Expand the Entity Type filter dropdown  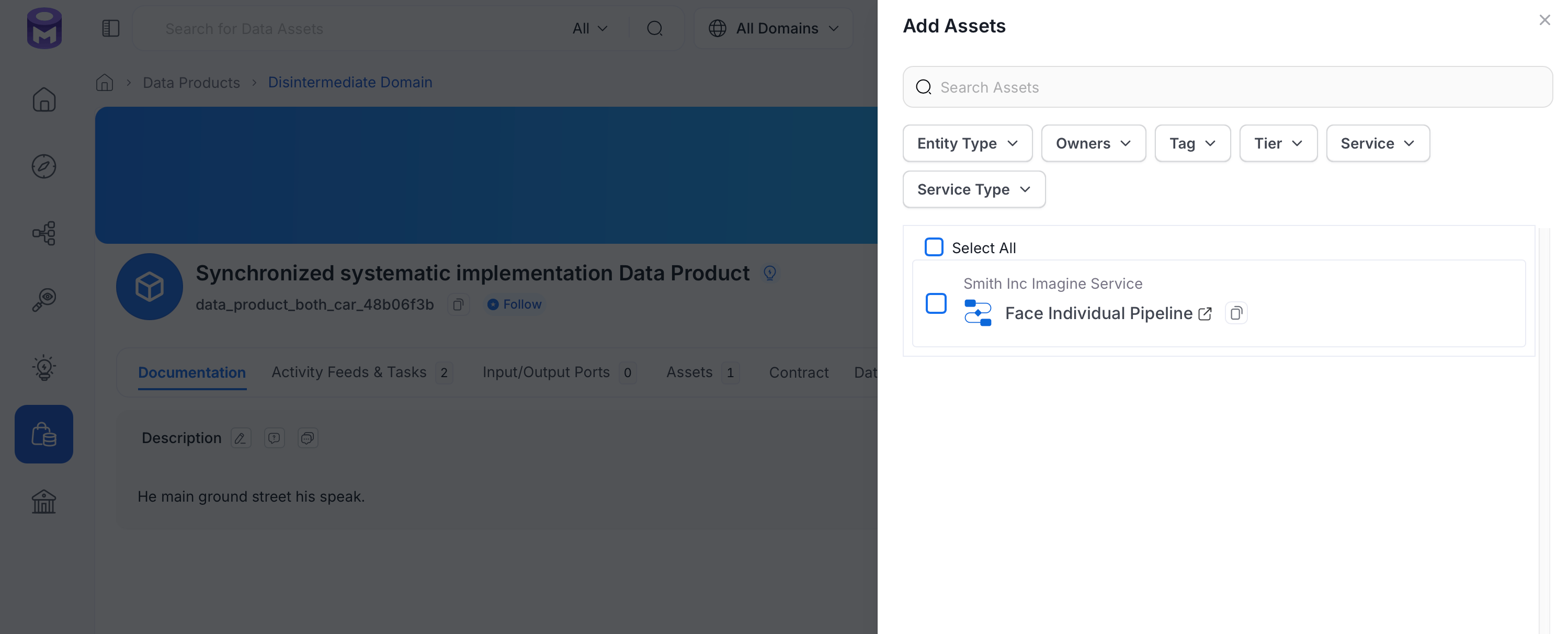point(967,143)
